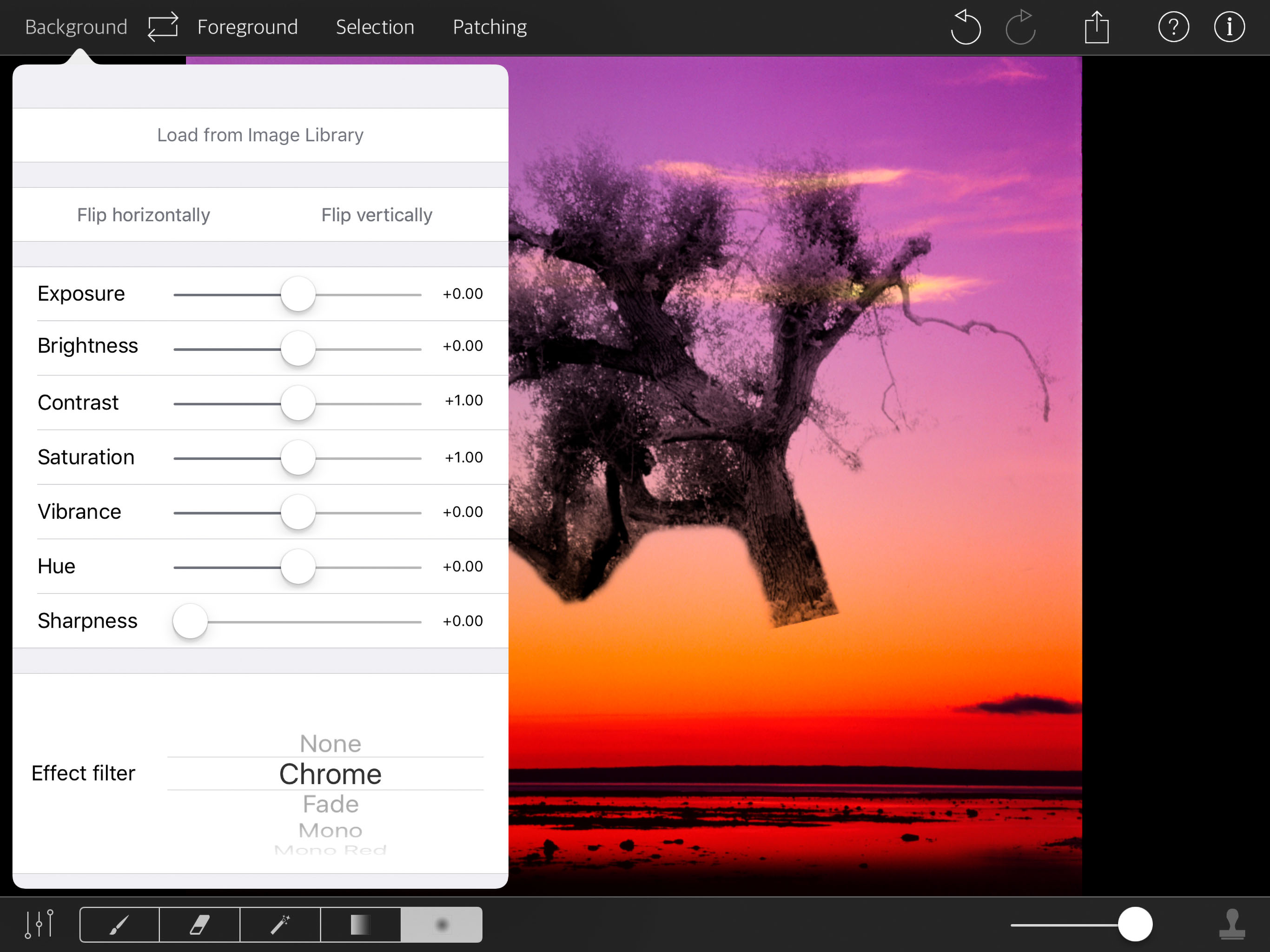Redo the undone action
Viewport: 1270px width, 952px height.
tap(1021, 27)
